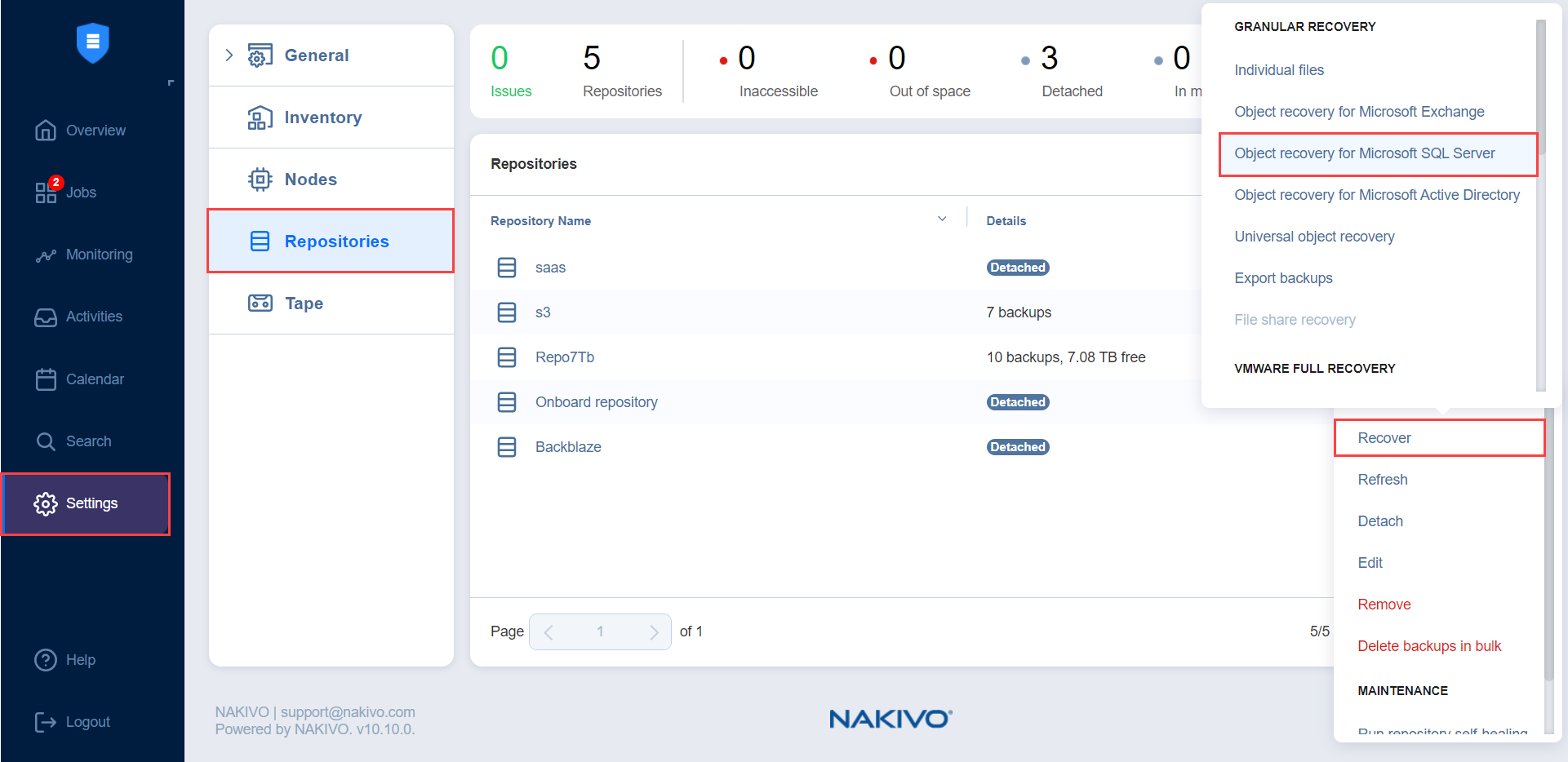Click the Inventory icon
This screenshot has width=1568, height=762.
260,117
